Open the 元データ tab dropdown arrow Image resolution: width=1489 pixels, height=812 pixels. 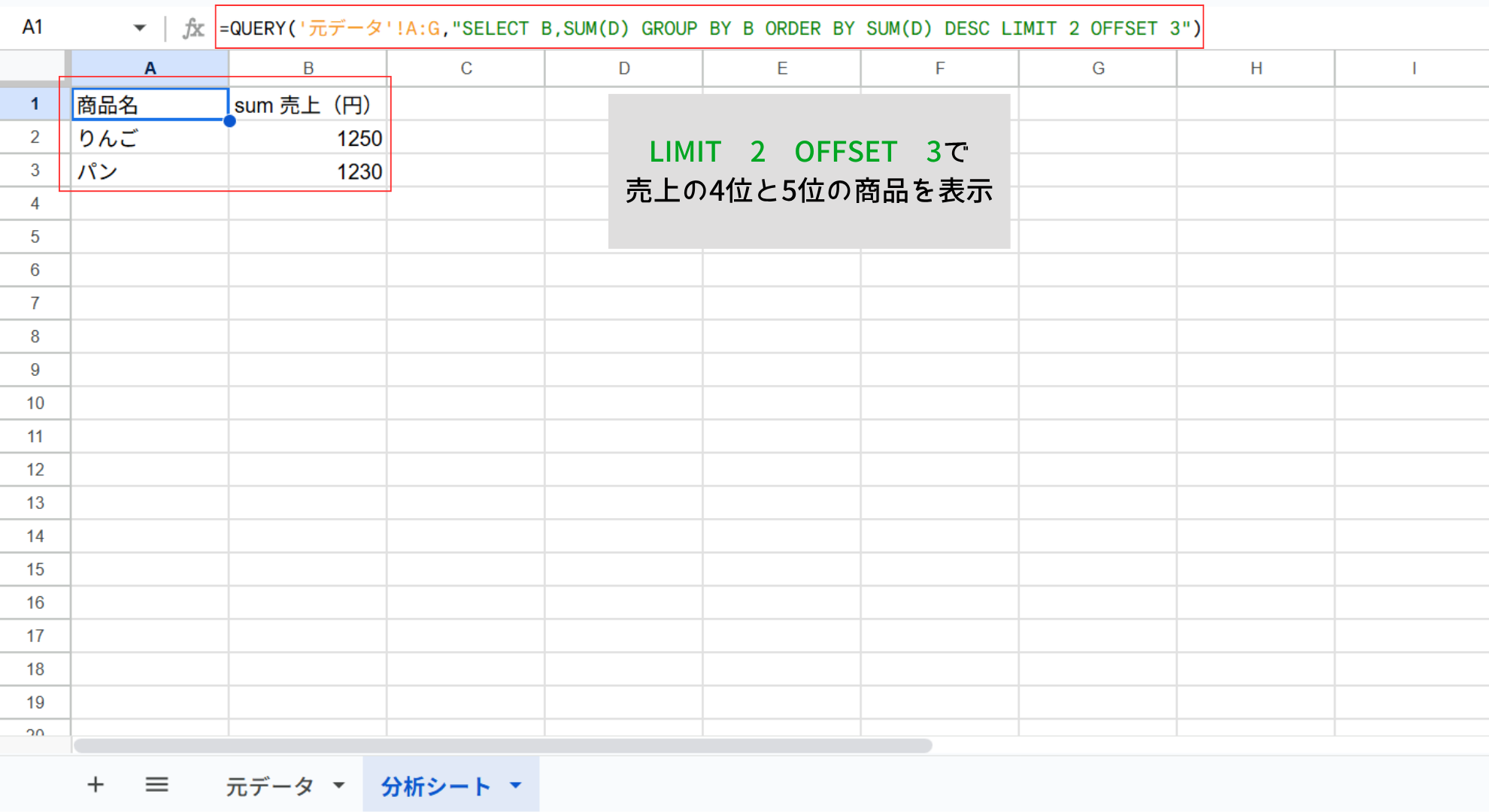pos(339,786)
